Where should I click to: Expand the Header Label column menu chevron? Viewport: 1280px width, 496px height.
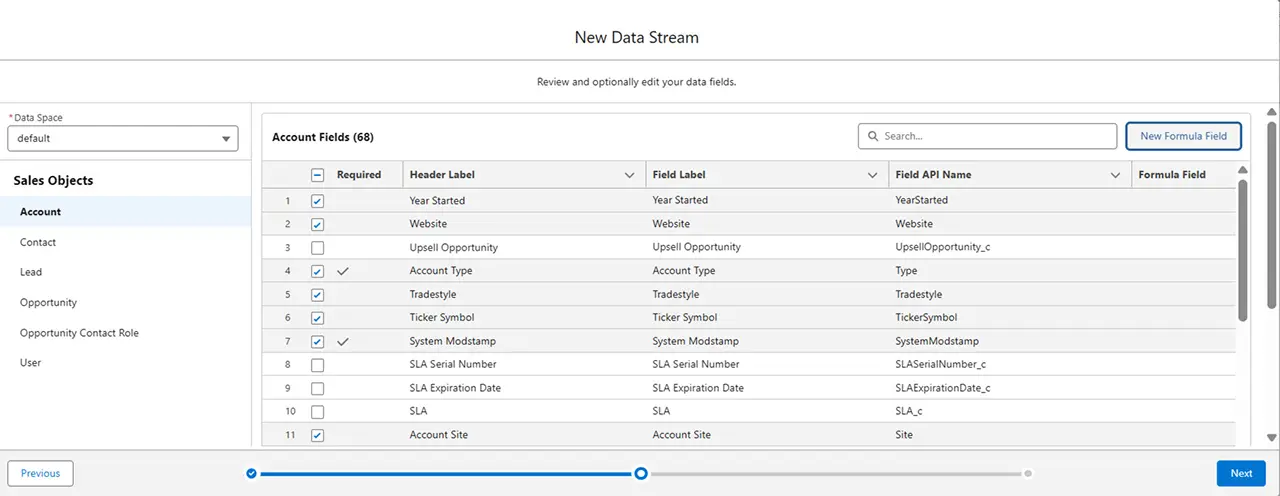click(x=629, y=175)
